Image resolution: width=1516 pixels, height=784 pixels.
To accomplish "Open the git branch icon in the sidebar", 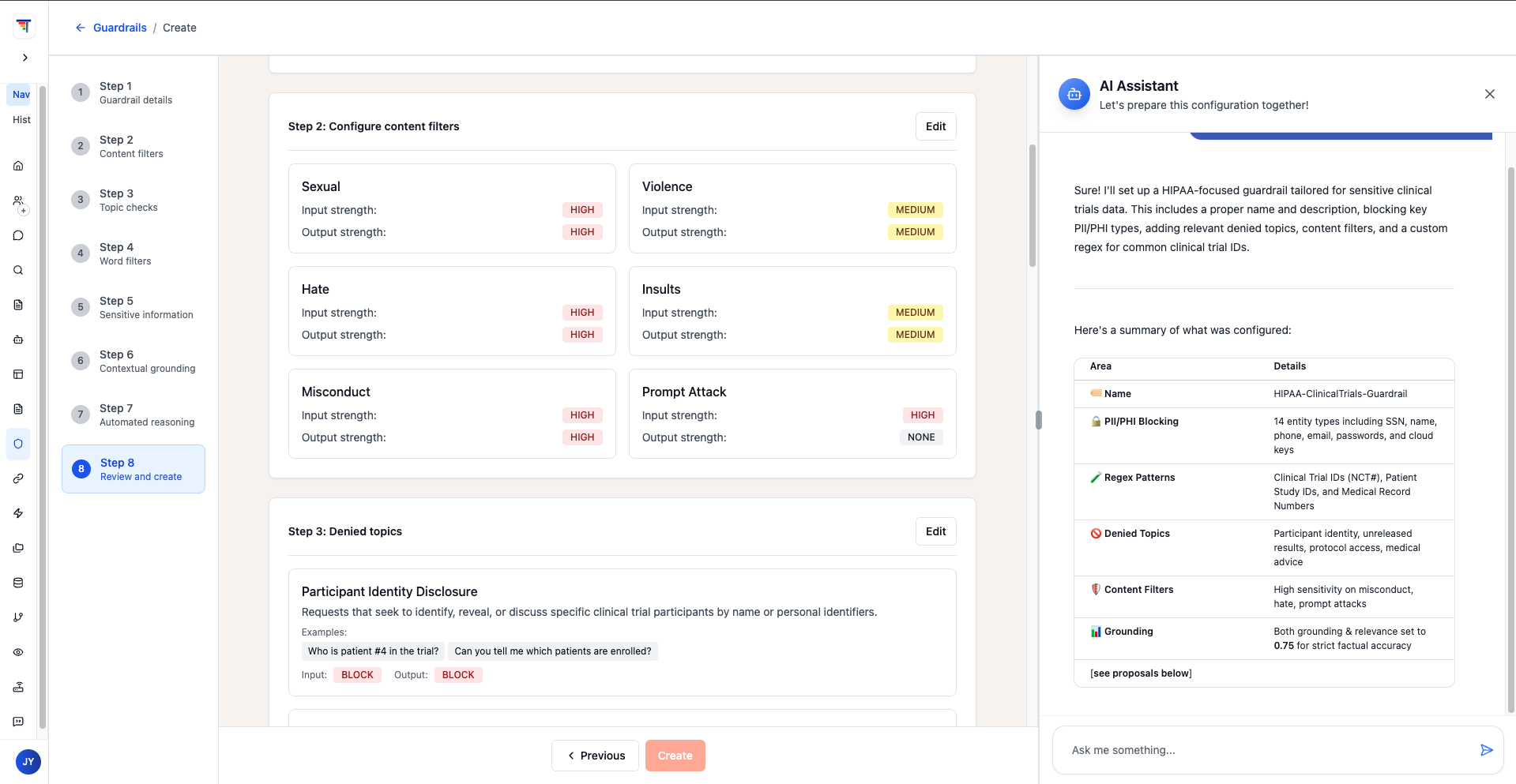I will tap(18, 617).
